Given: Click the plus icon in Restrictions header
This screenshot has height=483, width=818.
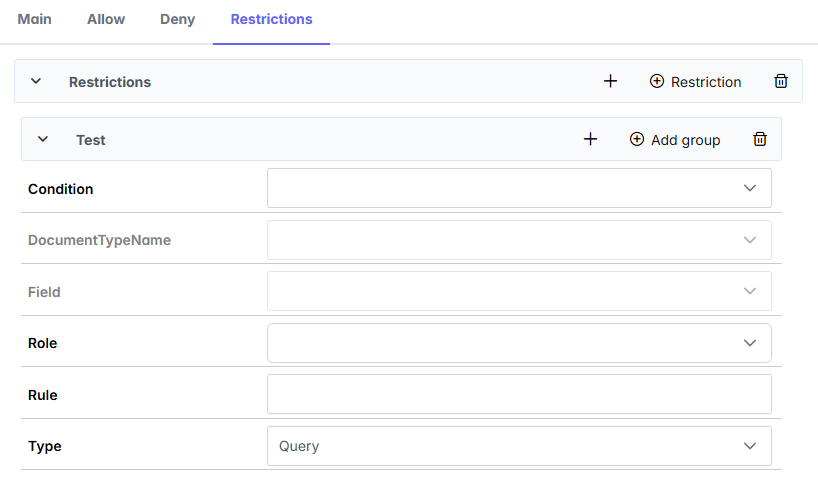Looking at the screenshot, I should [610, 81].
